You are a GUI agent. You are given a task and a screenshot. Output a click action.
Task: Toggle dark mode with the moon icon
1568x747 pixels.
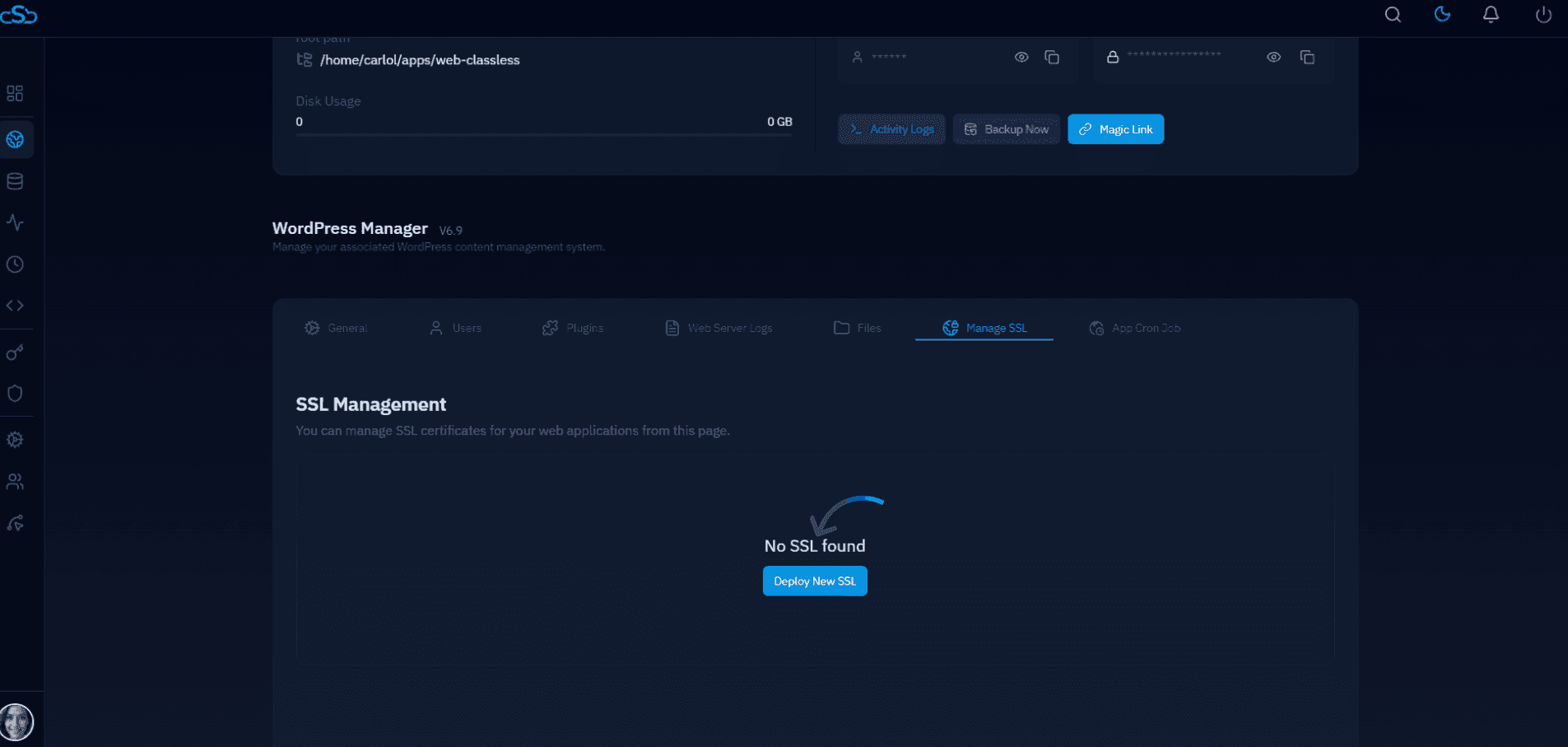tap(1442, 14)
